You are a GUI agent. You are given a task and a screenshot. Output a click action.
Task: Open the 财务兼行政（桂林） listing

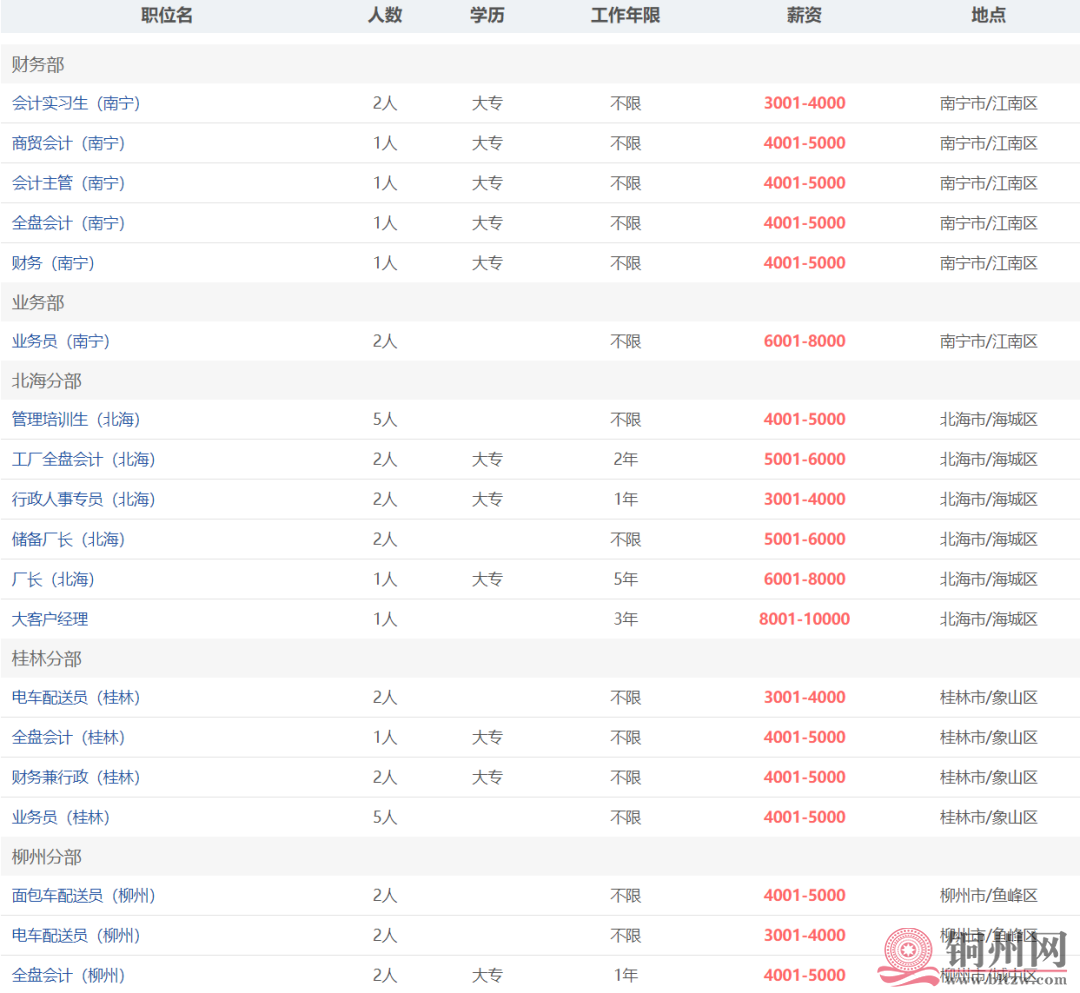click(x=76, y=777)
